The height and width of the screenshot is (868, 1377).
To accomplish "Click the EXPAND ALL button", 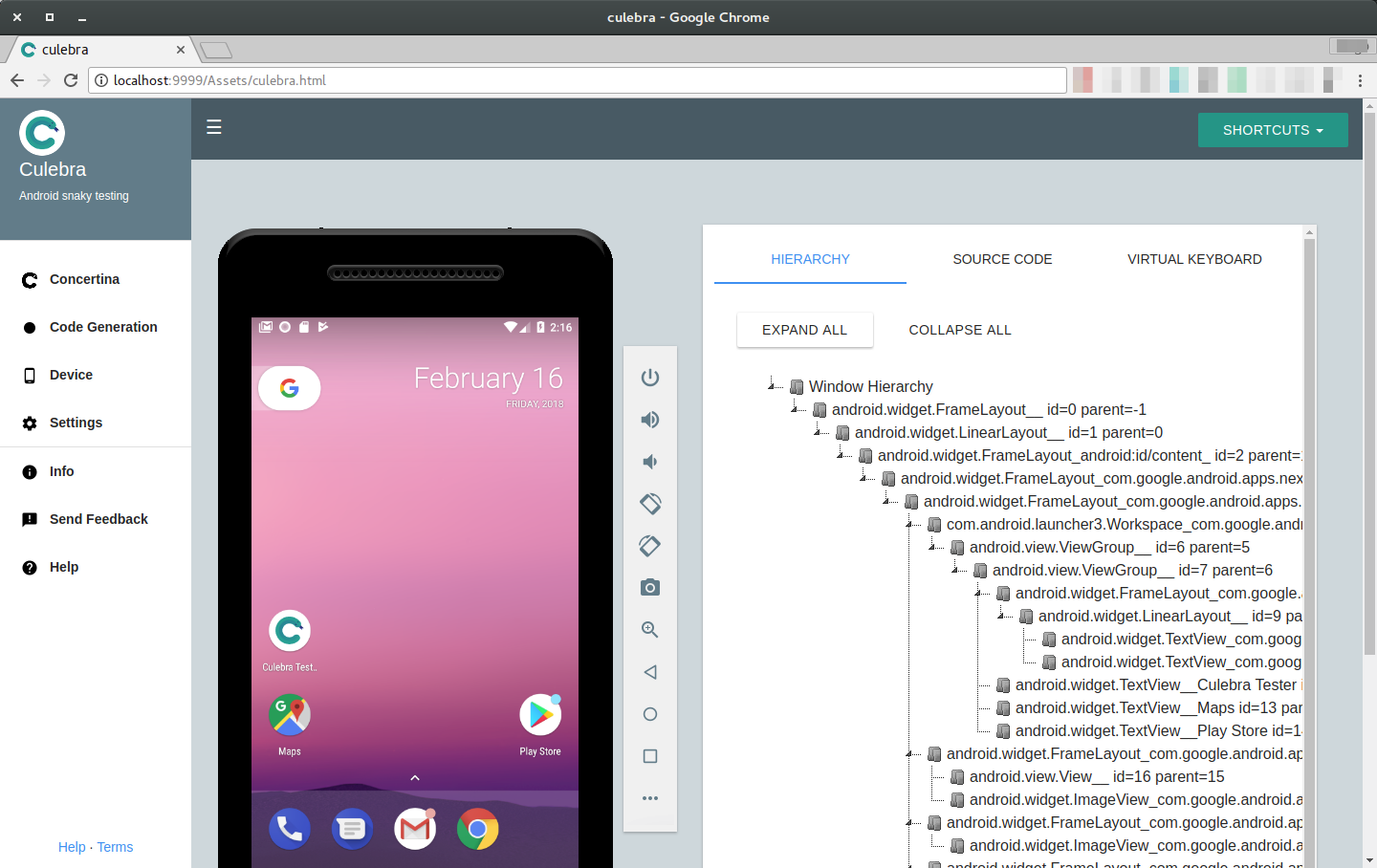I will (x=804, y=330).
